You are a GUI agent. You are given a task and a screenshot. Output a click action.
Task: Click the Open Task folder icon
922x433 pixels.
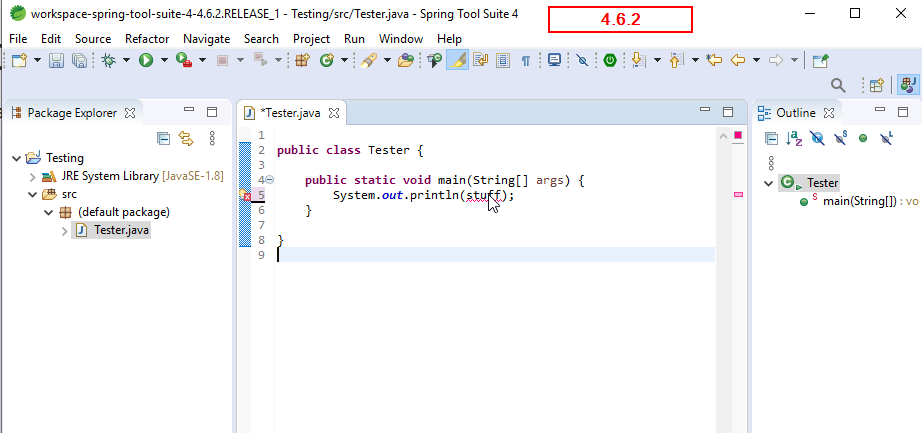coord(406,60)
